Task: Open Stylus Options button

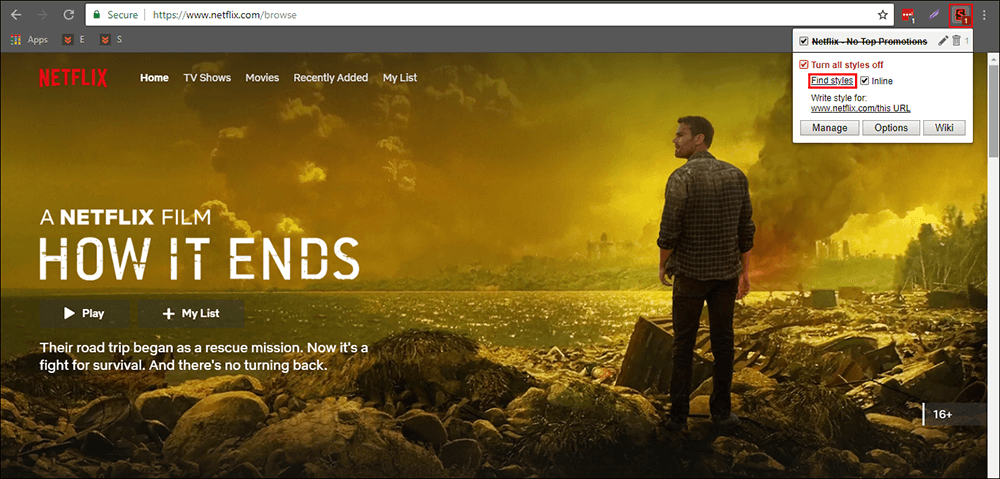Action: point(891,128)
